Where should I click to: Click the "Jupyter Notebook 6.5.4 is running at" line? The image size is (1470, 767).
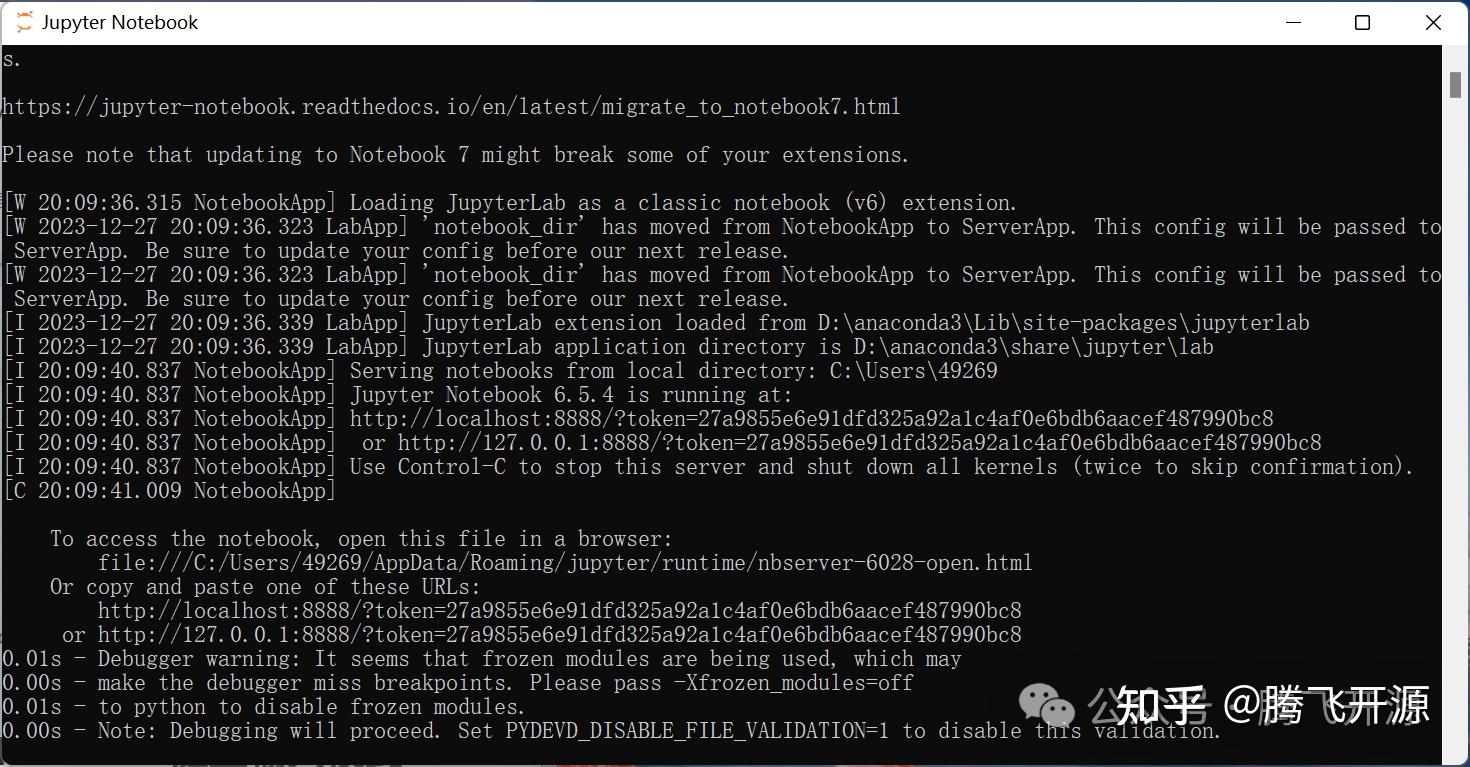tap(570, 395)
